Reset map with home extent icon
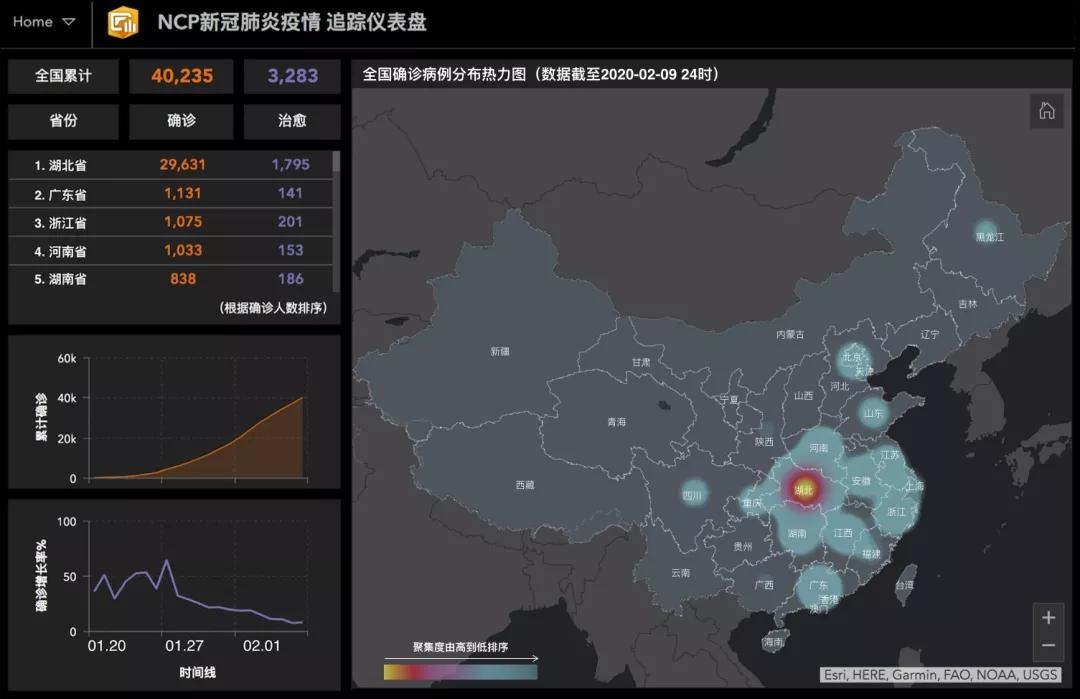 [1046, 111]
